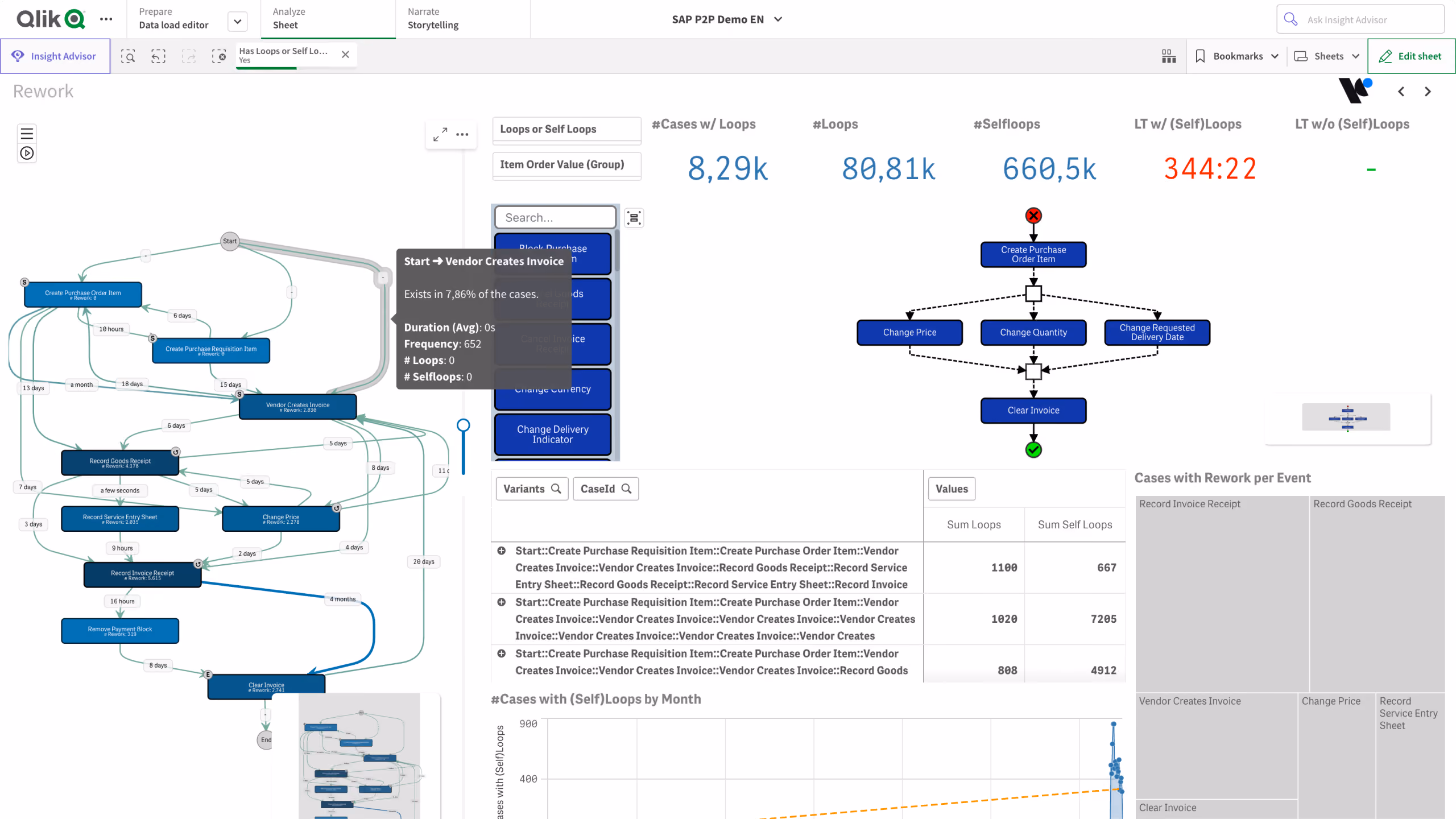
Task: Click the green end event icon
Action: pyautogui.click(x=1033, y=450)
